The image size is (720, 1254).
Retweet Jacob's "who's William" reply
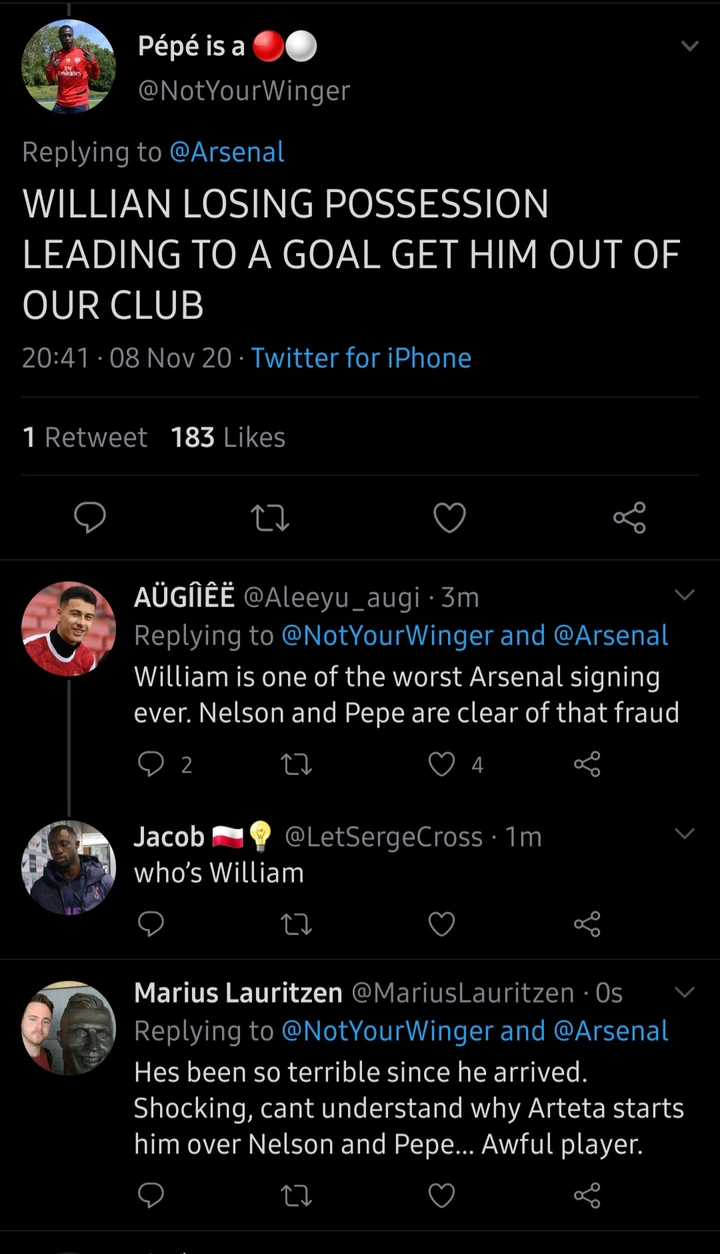[x=297, y=925]
